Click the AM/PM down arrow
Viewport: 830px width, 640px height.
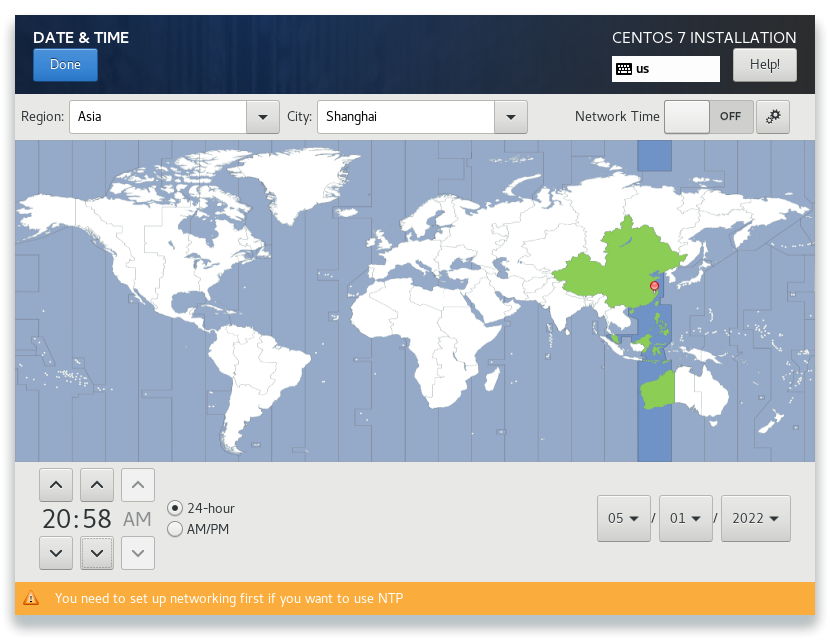point(138,553)
